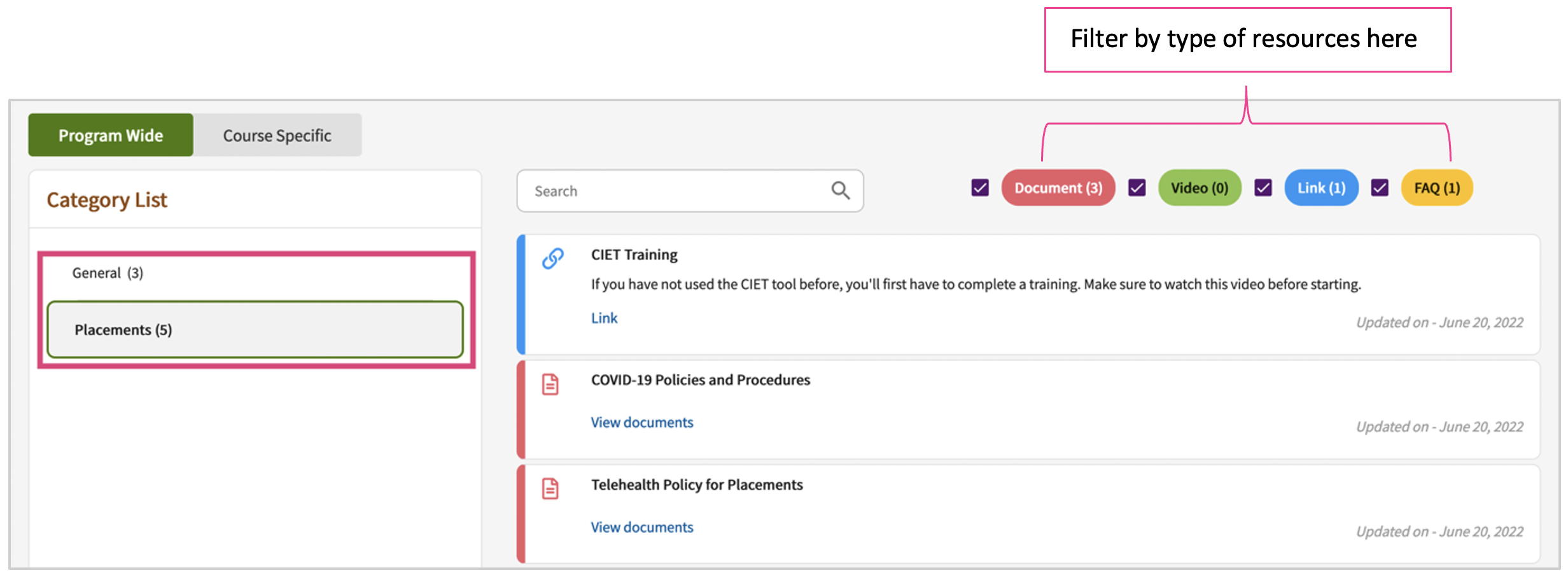The image size is (1568, 577).
Task: Open the Link under CIET Training
Action: coord(604,318)
